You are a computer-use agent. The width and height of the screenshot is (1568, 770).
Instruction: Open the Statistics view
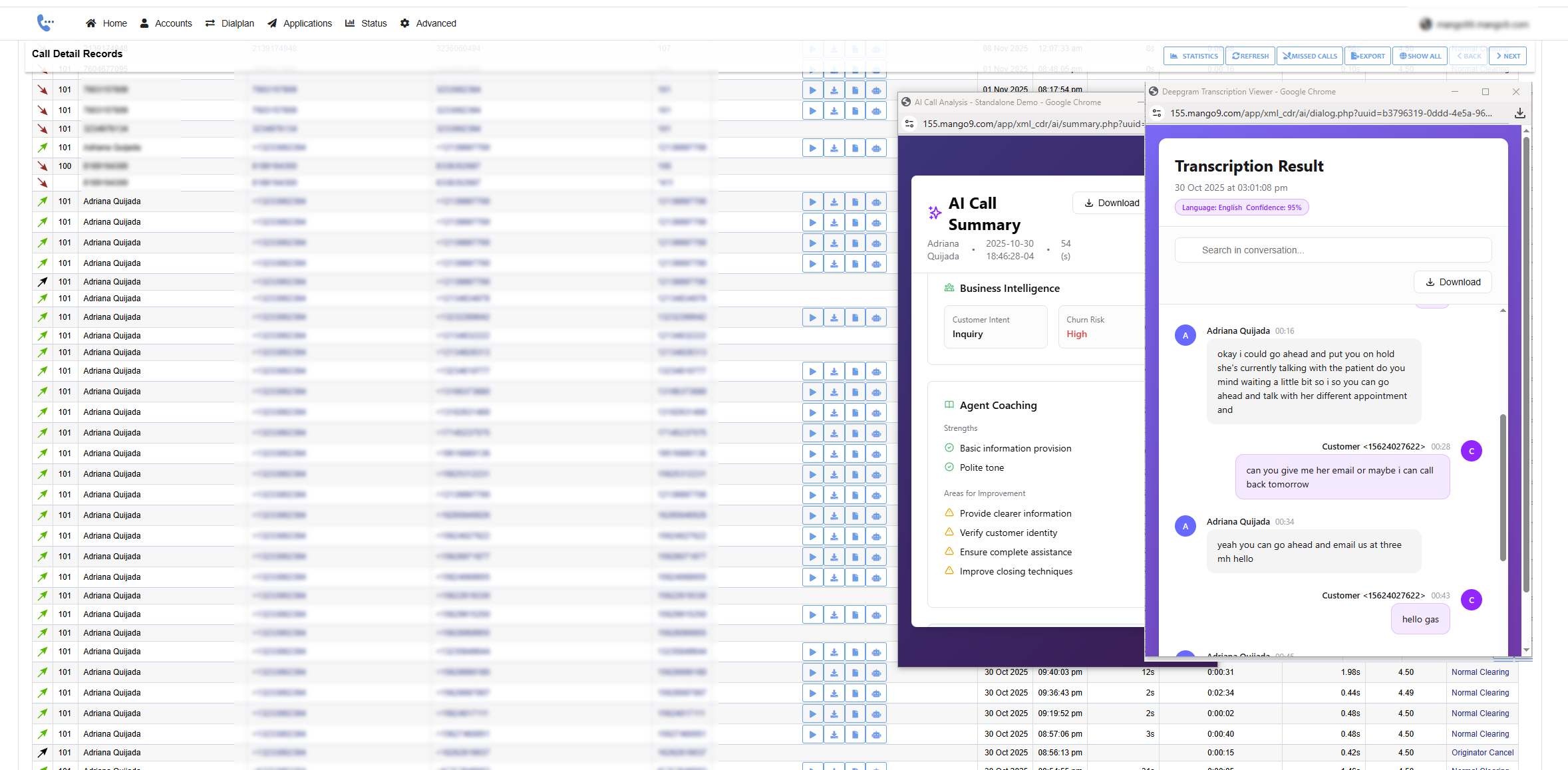1193,56
